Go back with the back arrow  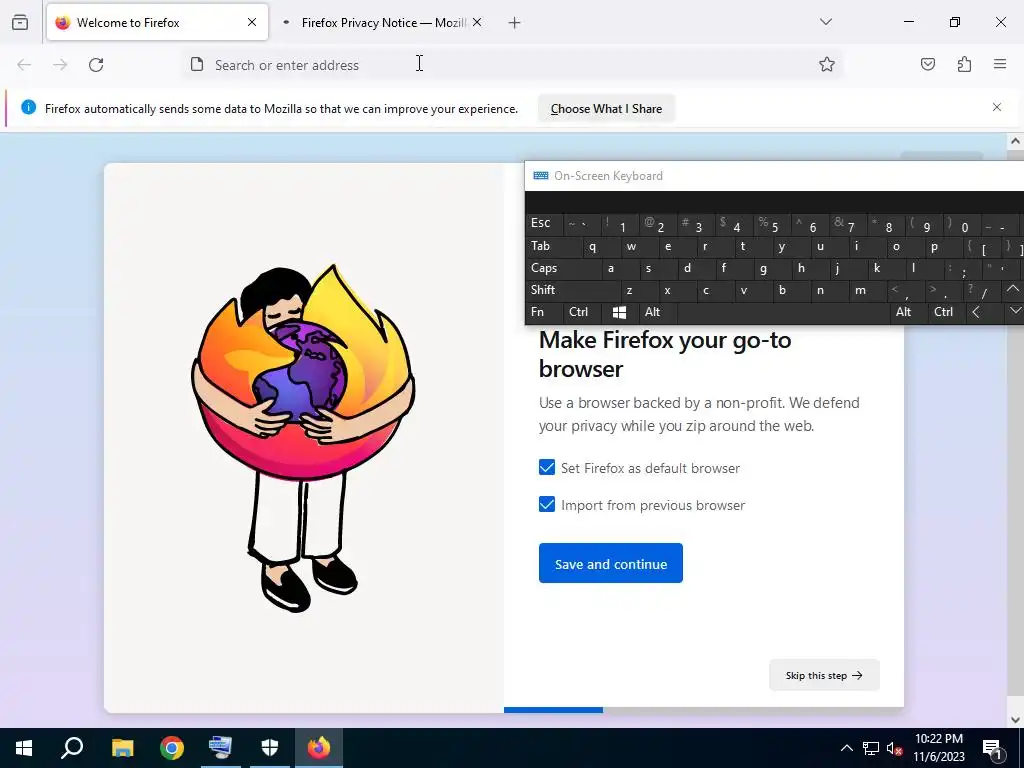[x=24, y=65]
